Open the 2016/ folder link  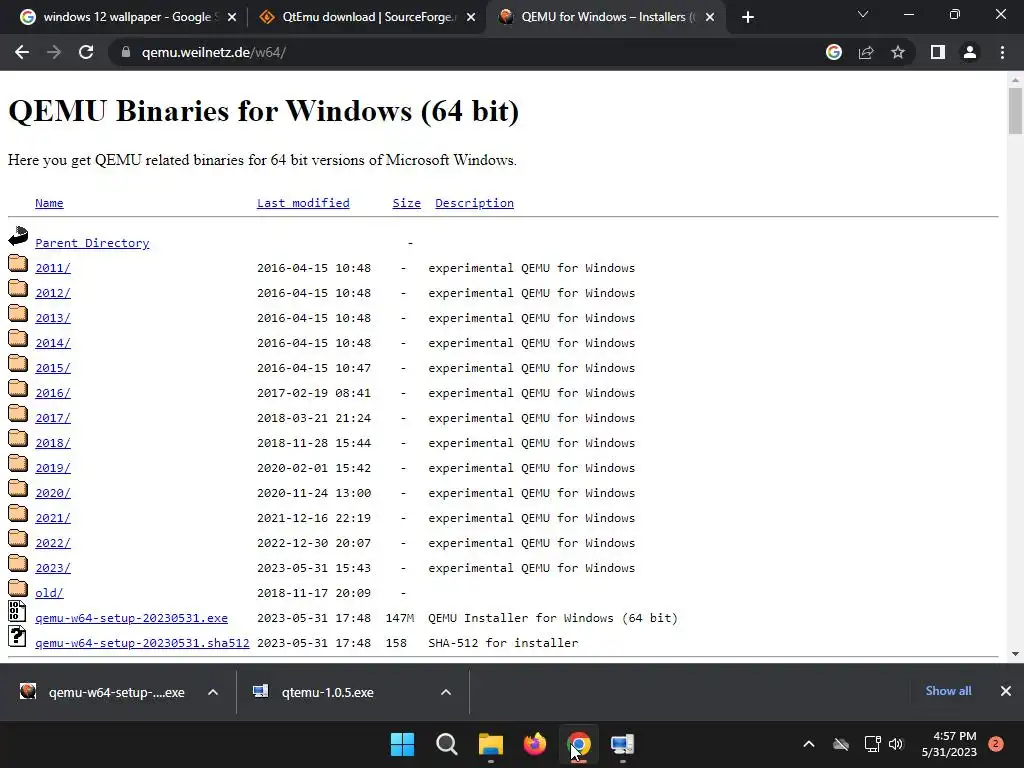(53, 393)
